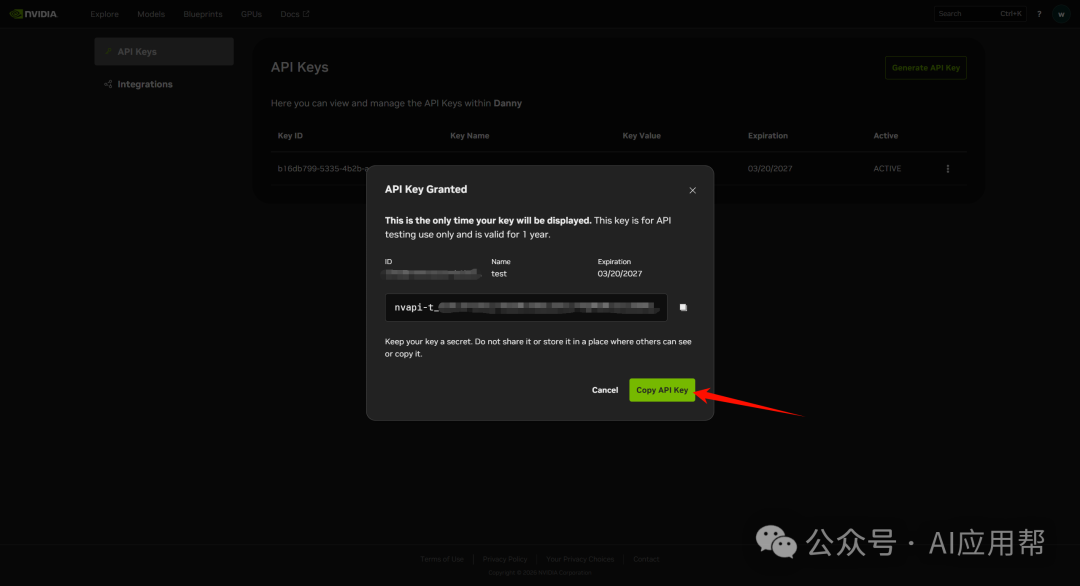Open the Explore menu
The height and width of the screenshot is (586, 1080).
(104, 14)
